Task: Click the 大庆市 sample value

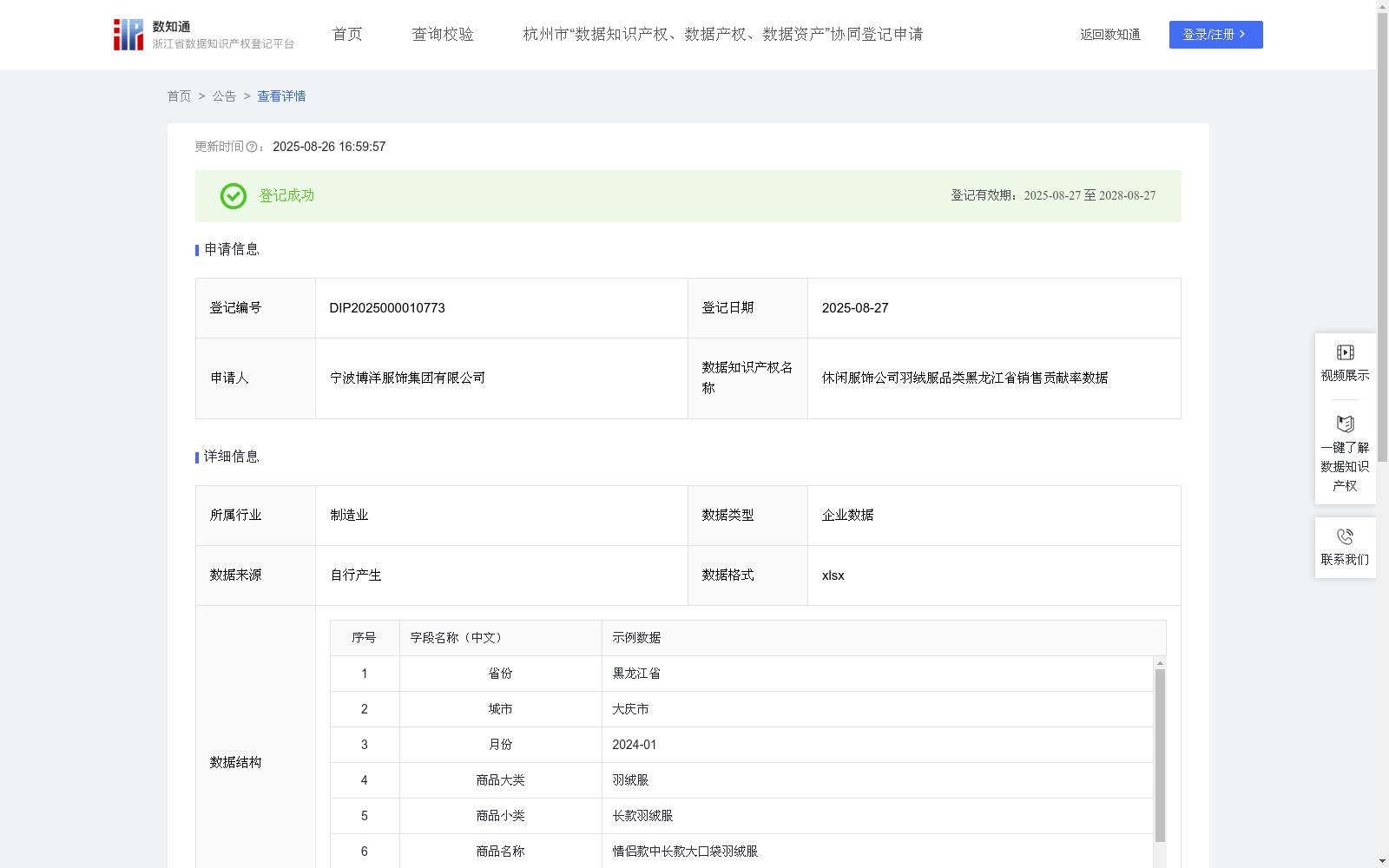Action: [x=630, y=709]
